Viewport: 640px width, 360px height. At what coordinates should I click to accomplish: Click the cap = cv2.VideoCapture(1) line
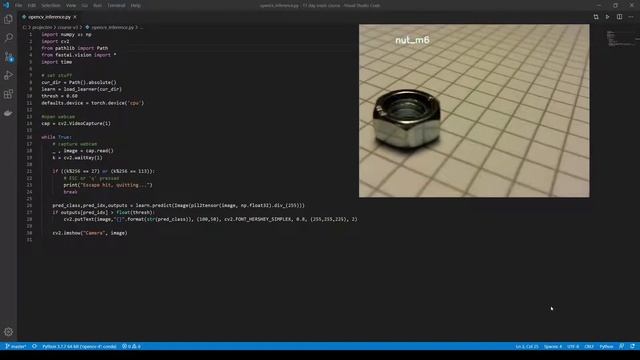click(76, 123)
